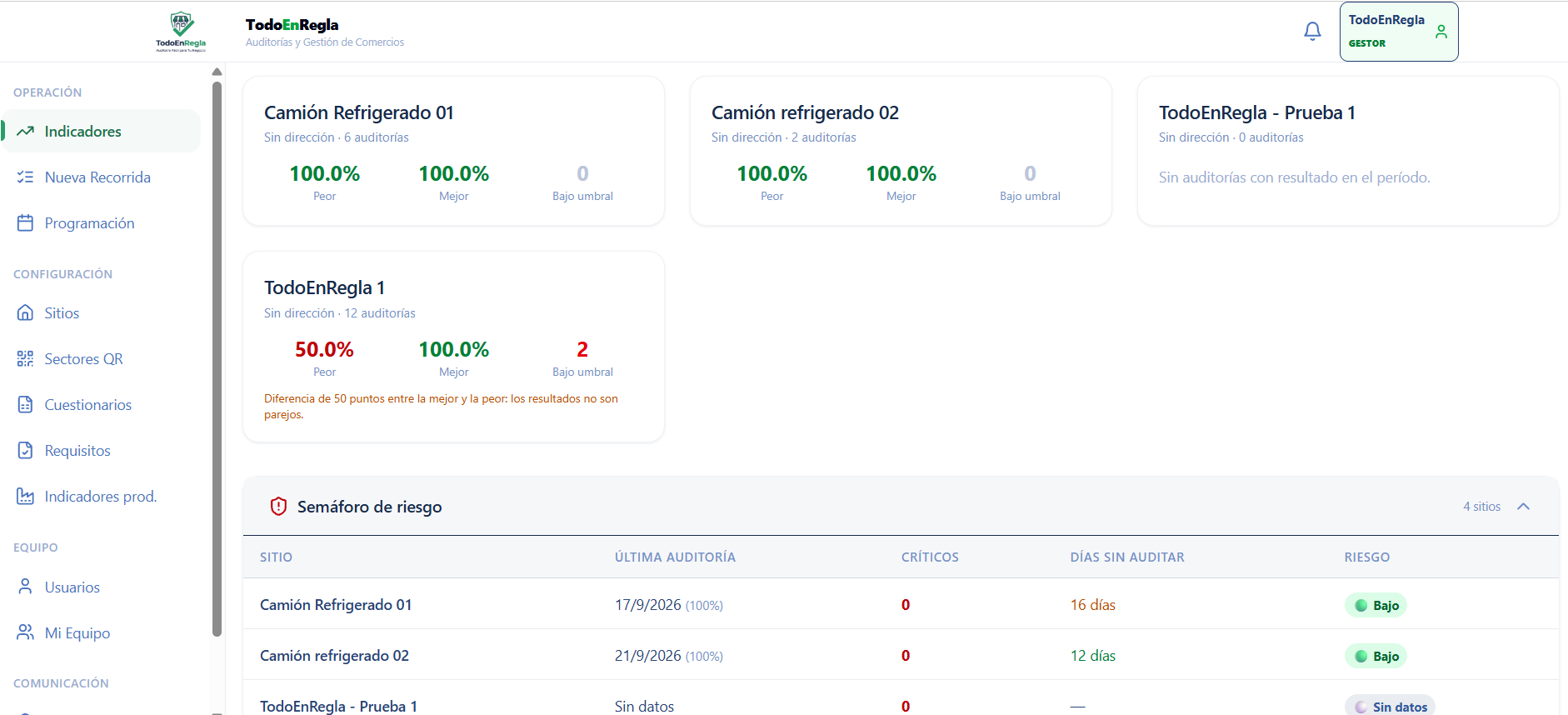The width and height of the screenshot is (1568, 715).
Task: Click the Usuarios person icon
Action: [25, 587]
